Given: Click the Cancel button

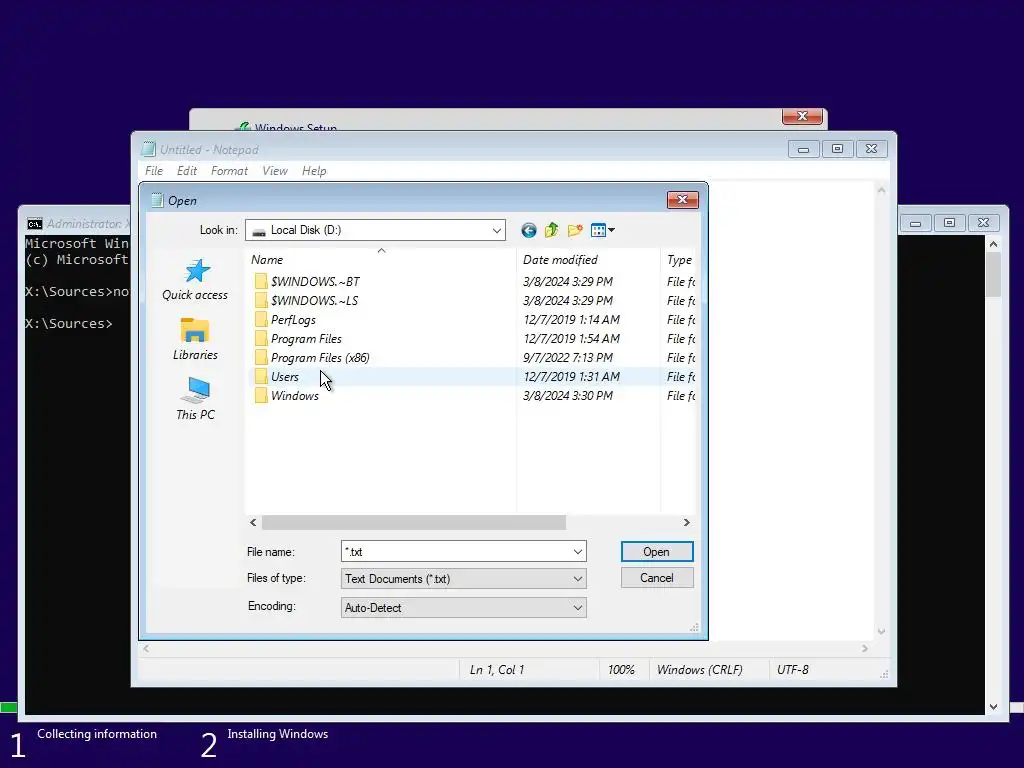Looking at the screenshot, I should (x=657, y=578).
